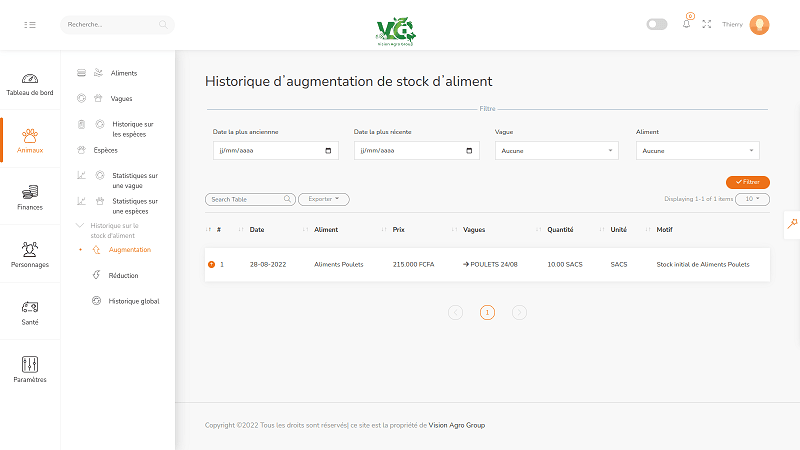The height and width of the screenshot is (450, 800).
Task: Click the notification bell icon
Action: 686,24
